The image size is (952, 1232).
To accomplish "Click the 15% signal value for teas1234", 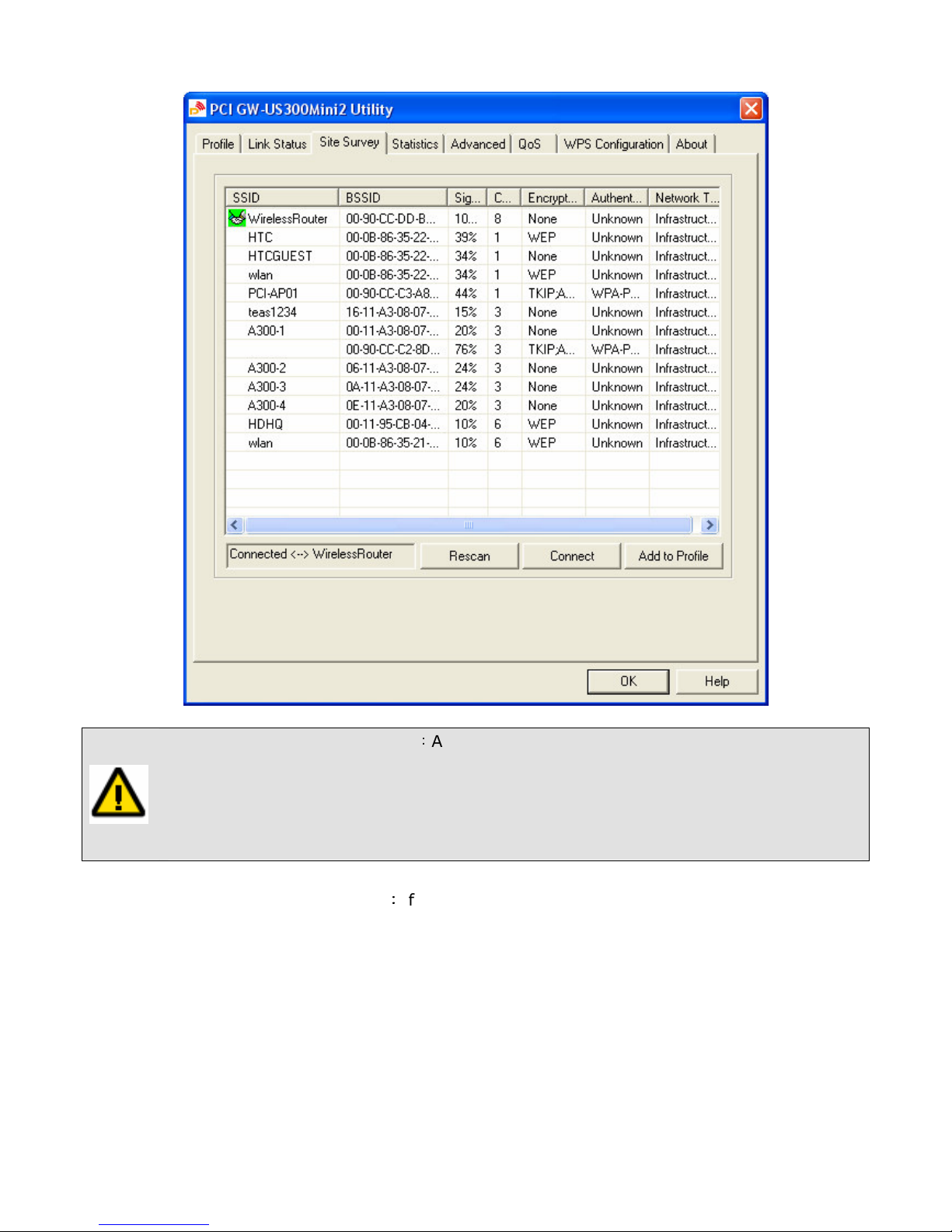I will tap(466, 312).
